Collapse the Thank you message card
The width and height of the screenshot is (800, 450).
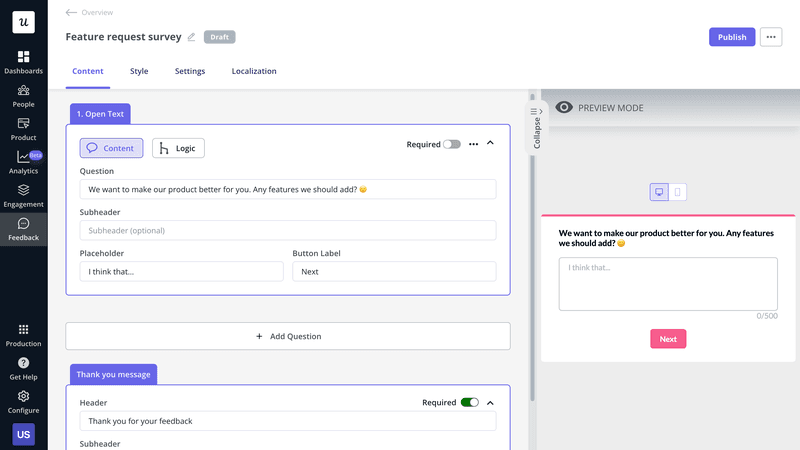(490, 403)
